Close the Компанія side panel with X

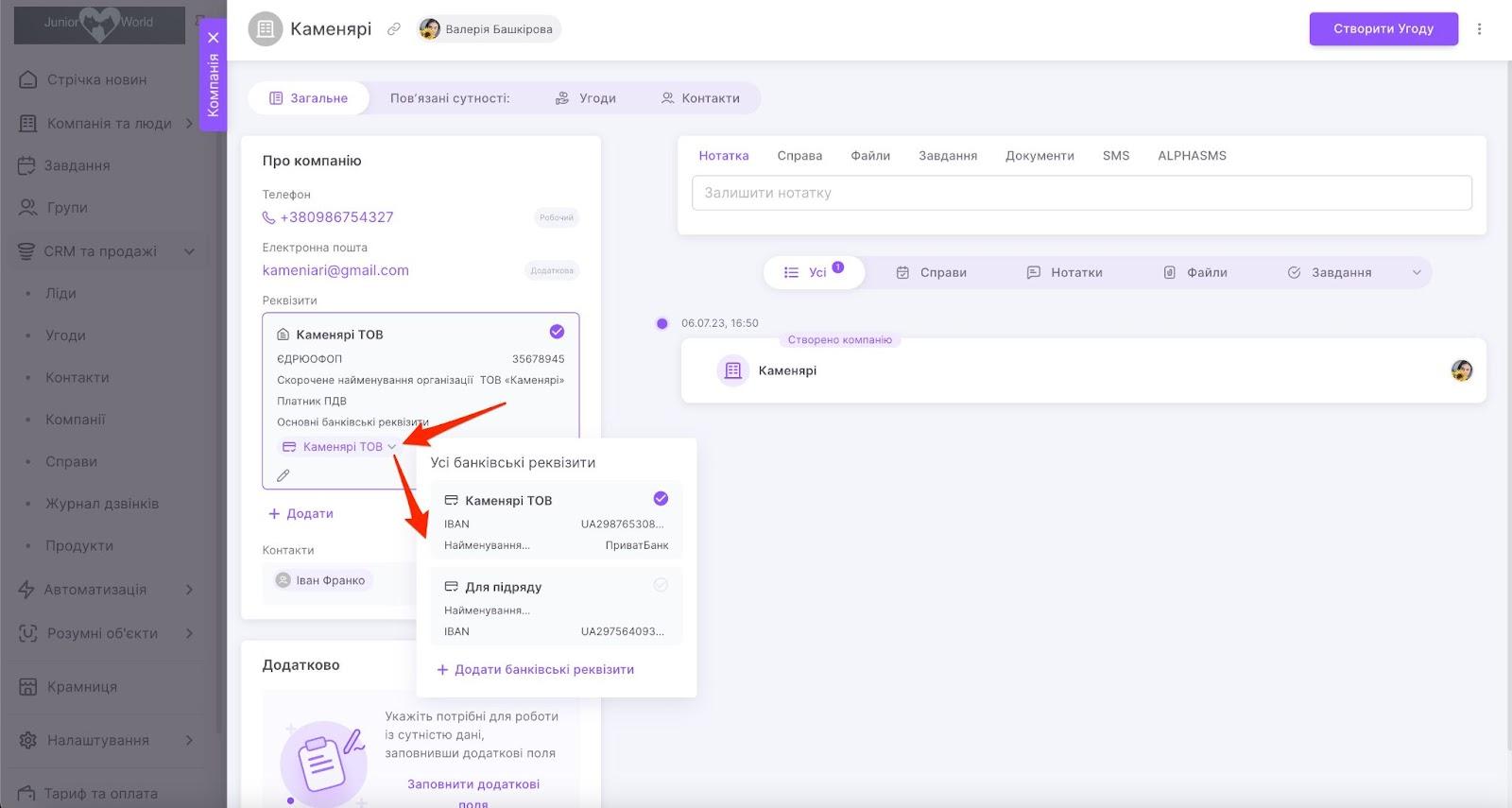214,38
